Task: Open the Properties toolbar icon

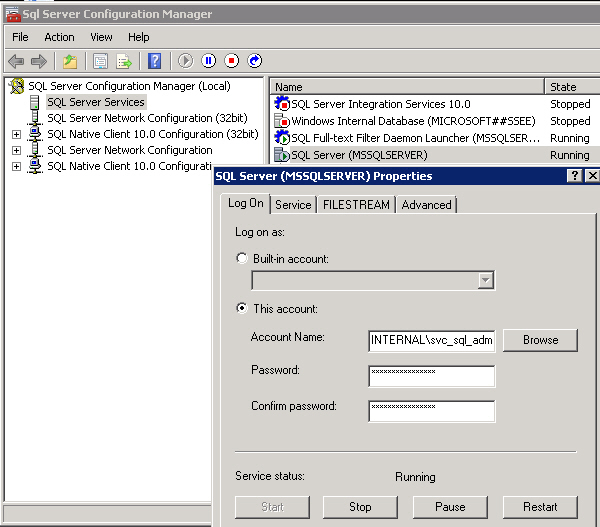Action: (x=100, y=61)
